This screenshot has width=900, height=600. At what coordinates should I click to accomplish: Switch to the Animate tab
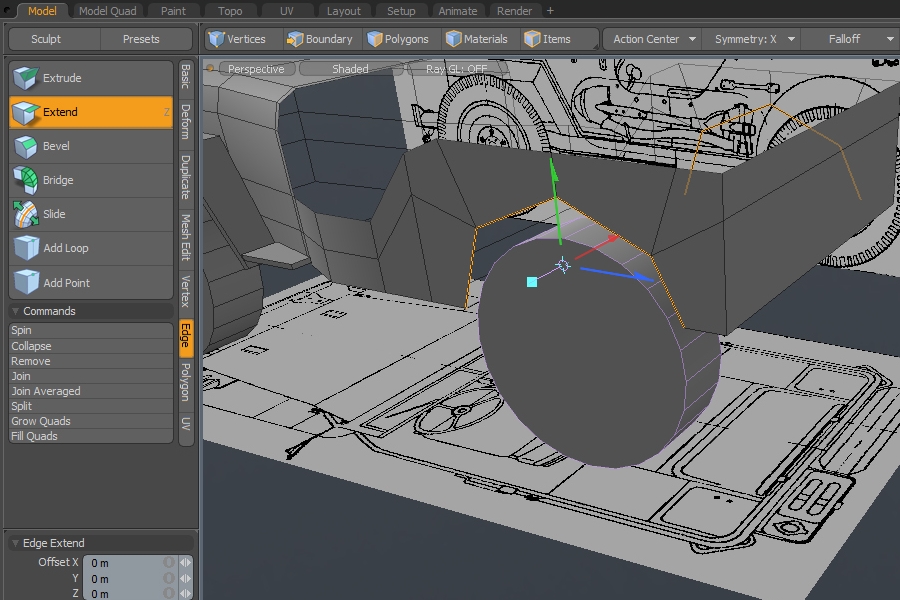[x=457, y=11]
